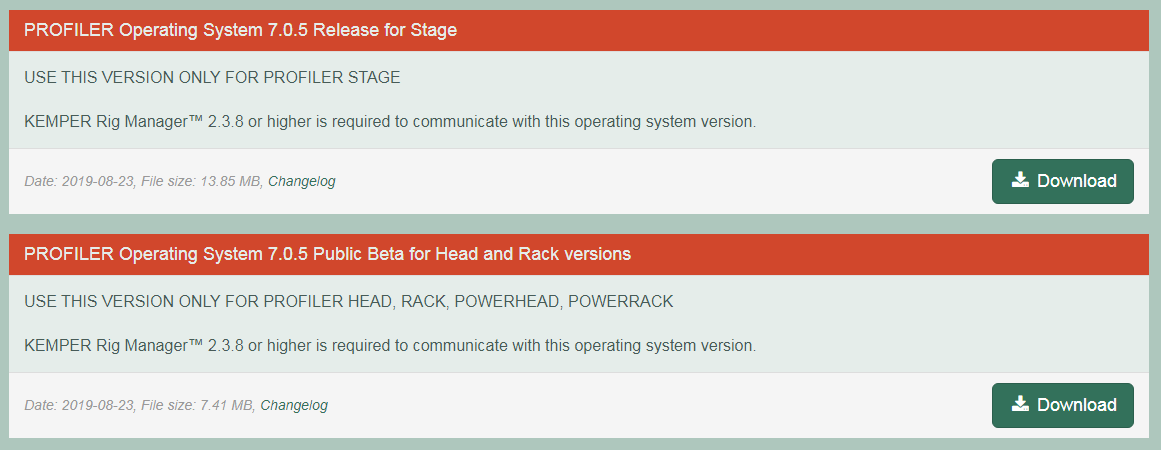Download the 7.41 MB Public Beta file

[1063, 405]
